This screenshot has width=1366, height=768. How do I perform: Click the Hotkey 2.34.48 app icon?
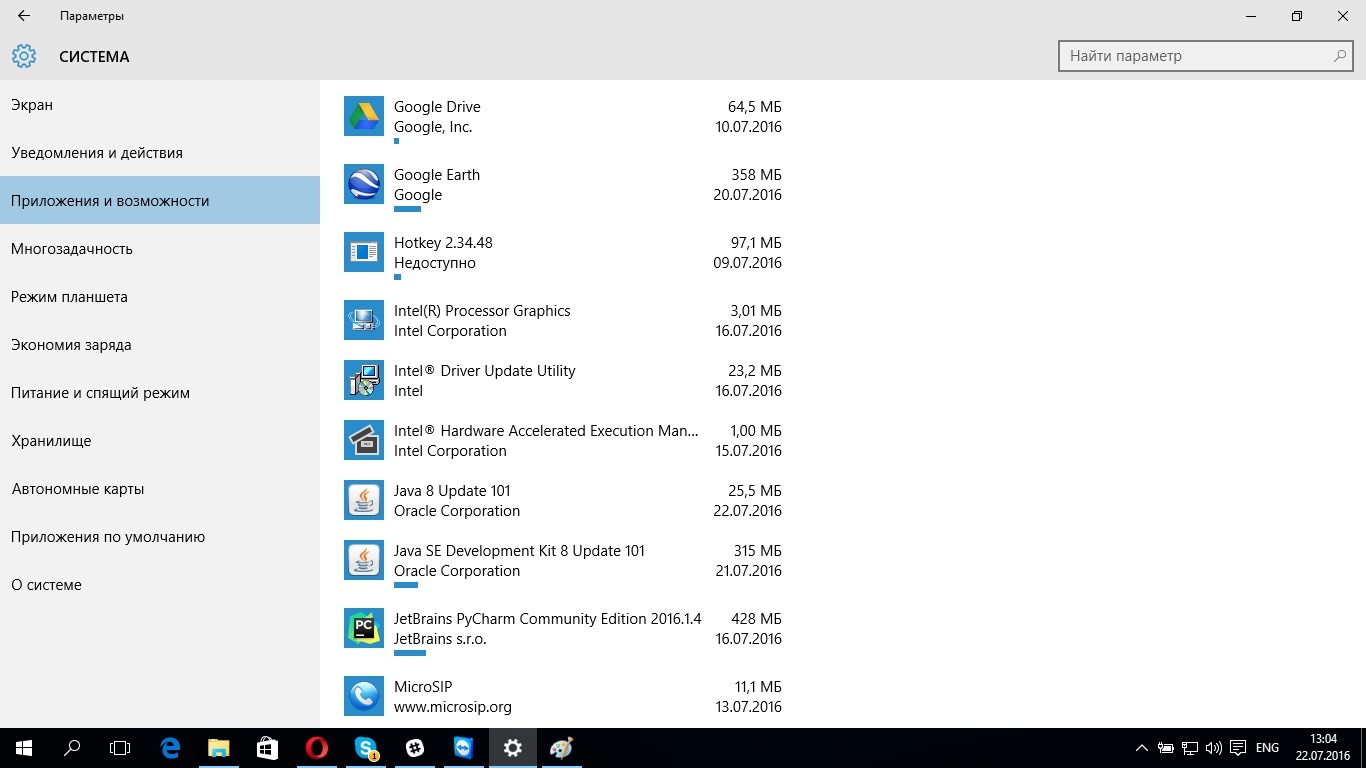tap(364, 252)
